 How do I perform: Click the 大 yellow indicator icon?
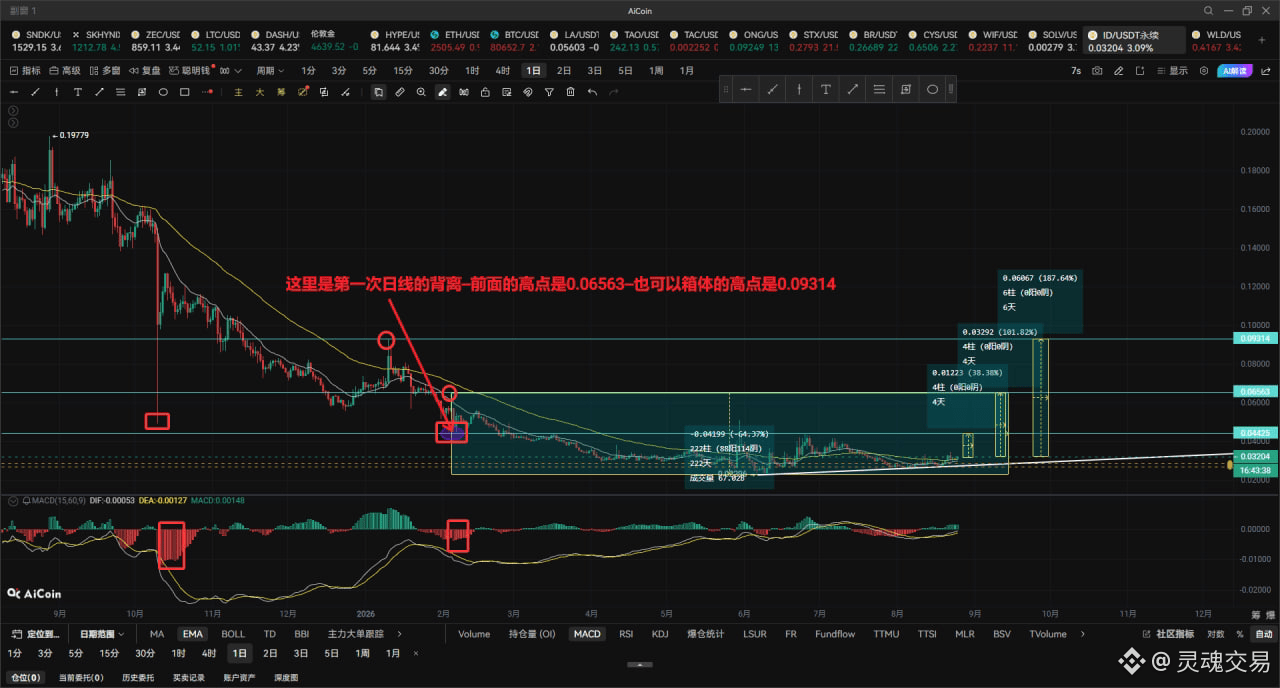[259, 92]
